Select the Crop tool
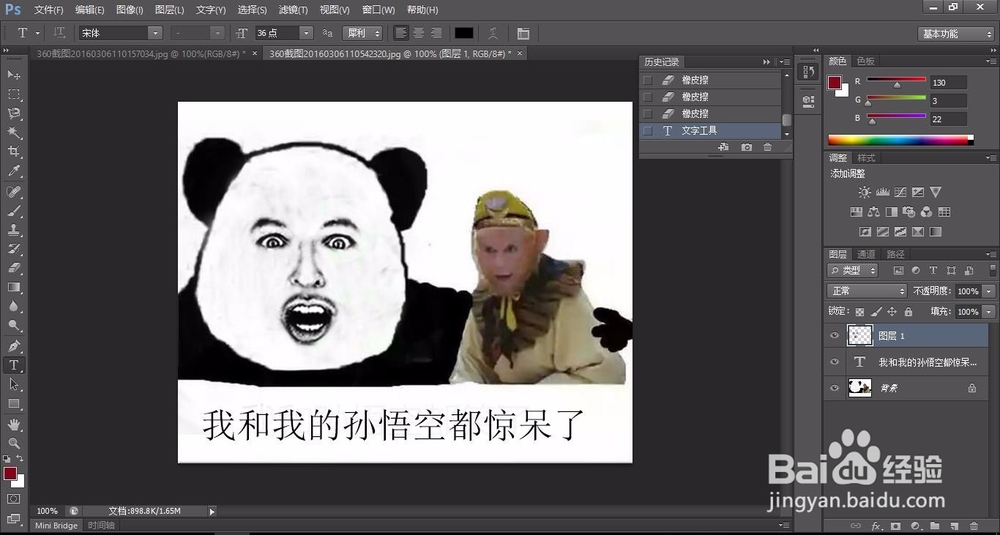1000x535 pixels. tap(13, 152)
